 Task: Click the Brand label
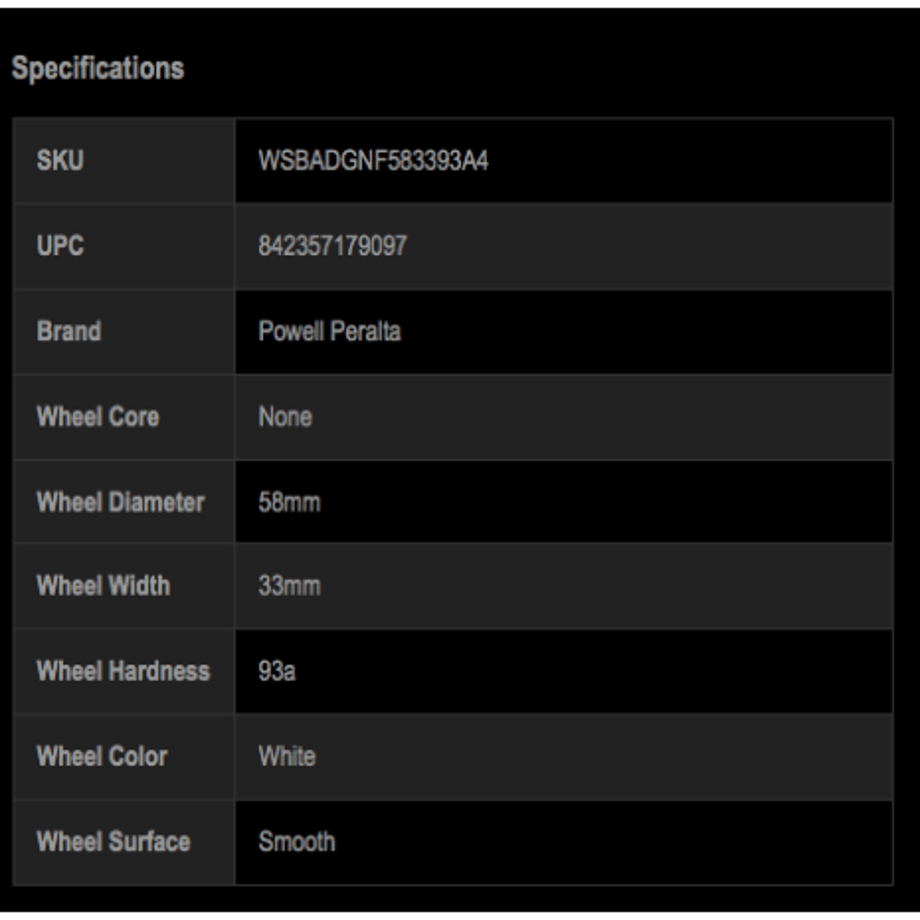(x=69, y=332)
